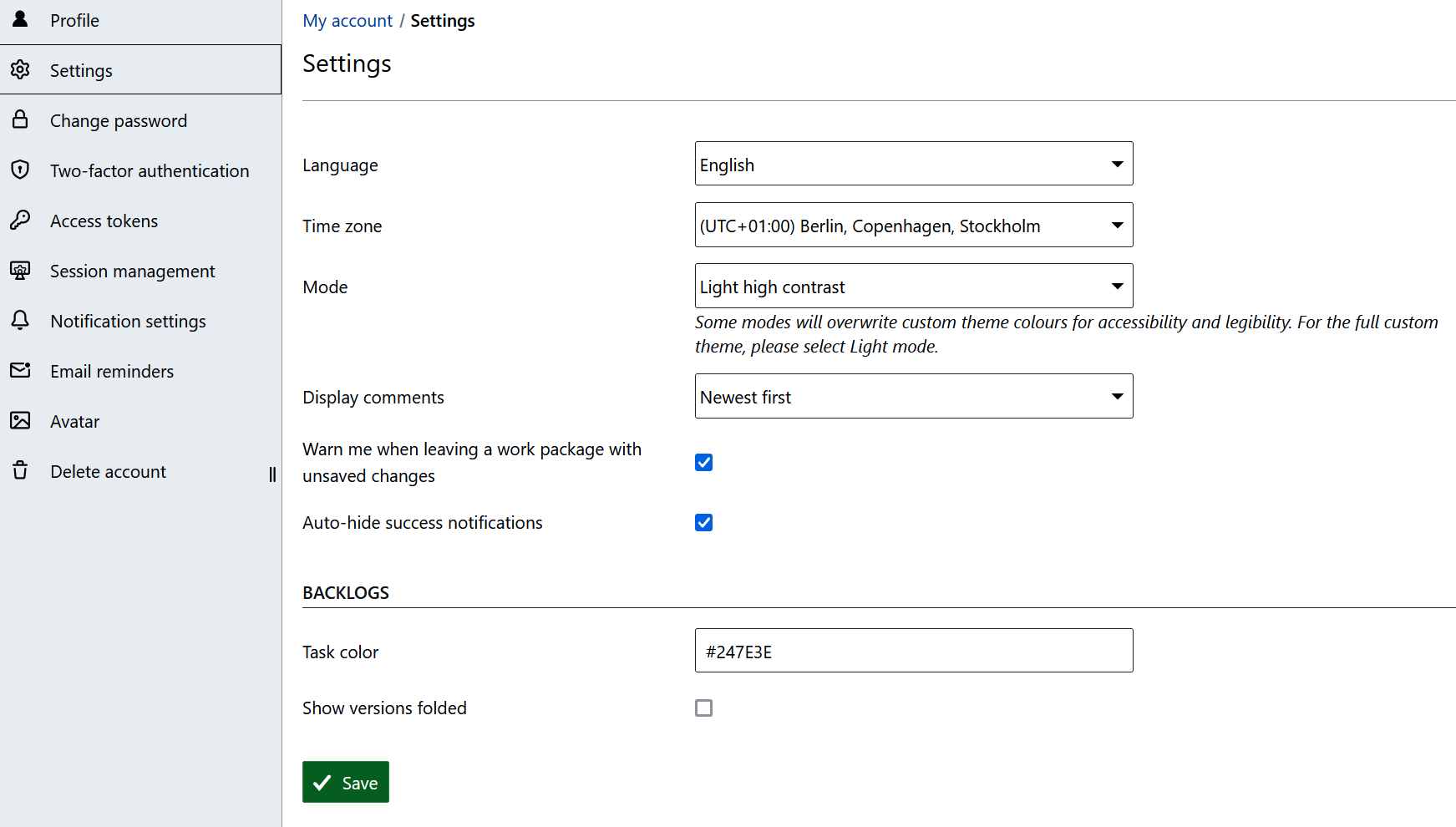Click the Delete account trash icon
This screenshot has width=1456, height=827.
coord(20,471)
